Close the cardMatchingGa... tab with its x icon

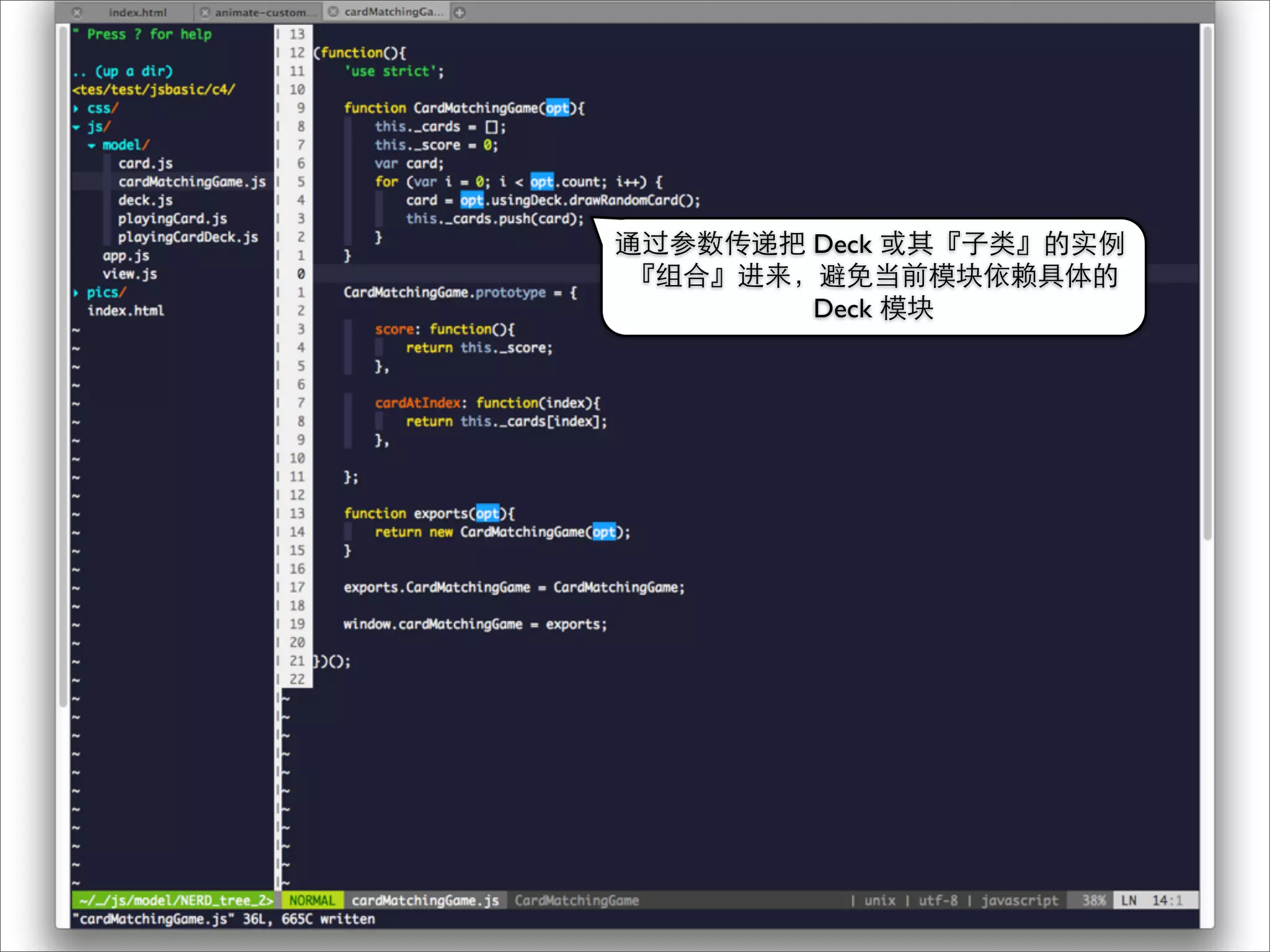(x=333, y=12)
